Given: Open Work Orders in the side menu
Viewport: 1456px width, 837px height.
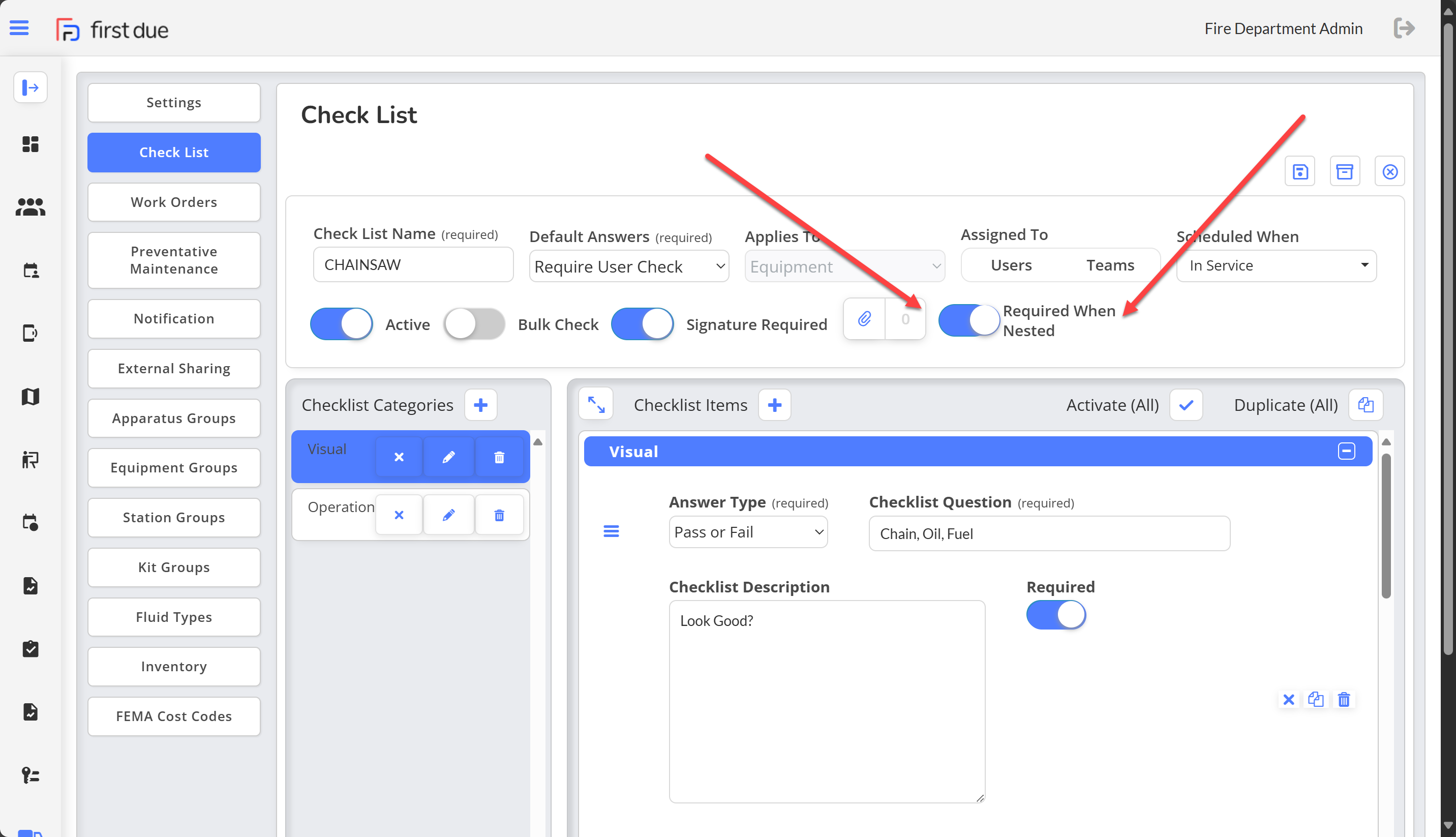Looking at the screenshot, I should click(173, 202).
